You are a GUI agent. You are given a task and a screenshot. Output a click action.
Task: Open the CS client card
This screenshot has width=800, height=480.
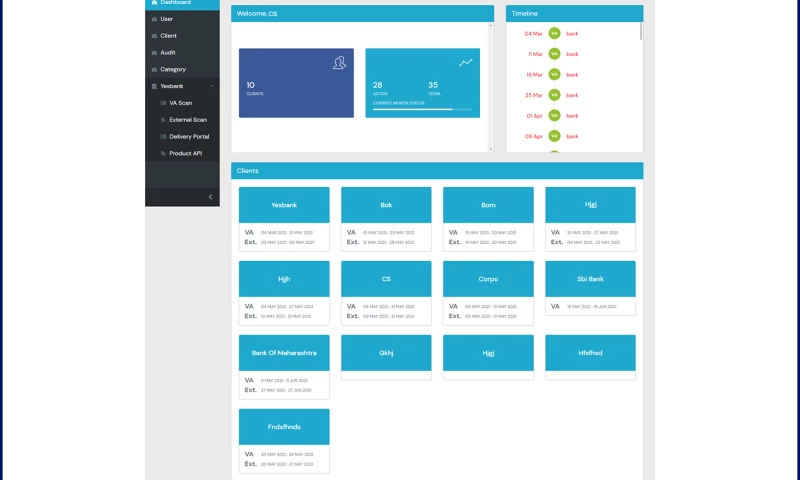coord(386,293)
